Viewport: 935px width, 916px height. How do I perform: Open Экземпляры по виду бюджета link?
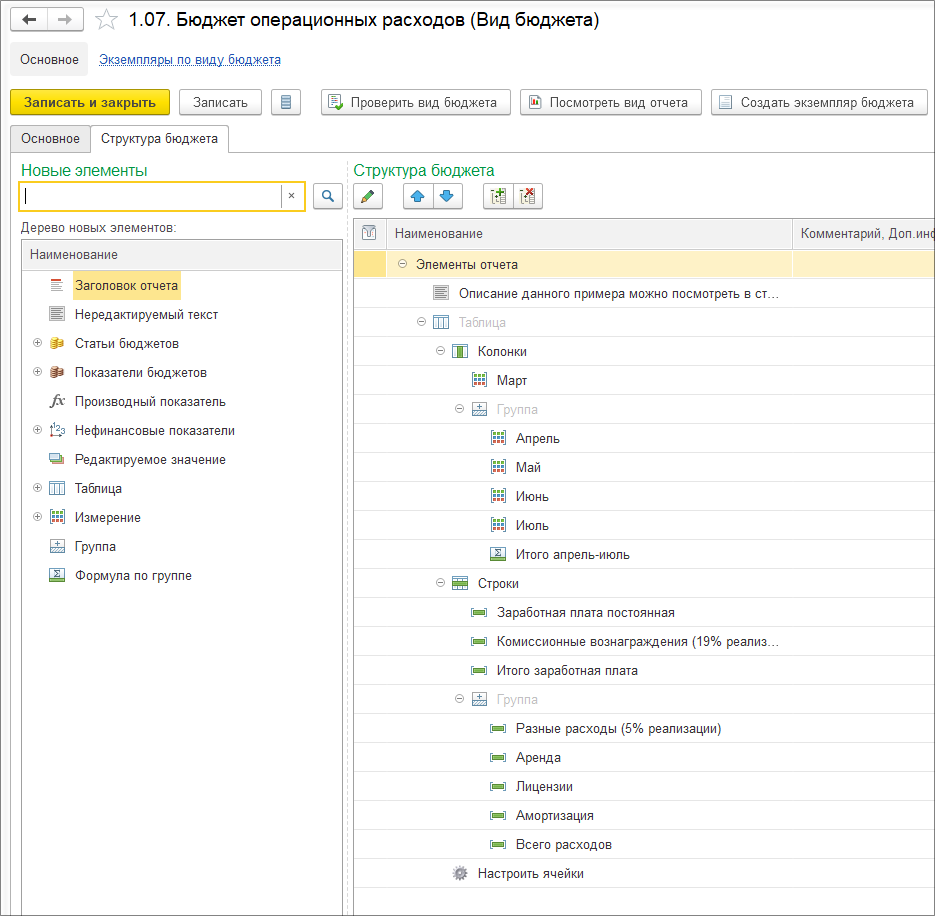[x=190, y=60]
